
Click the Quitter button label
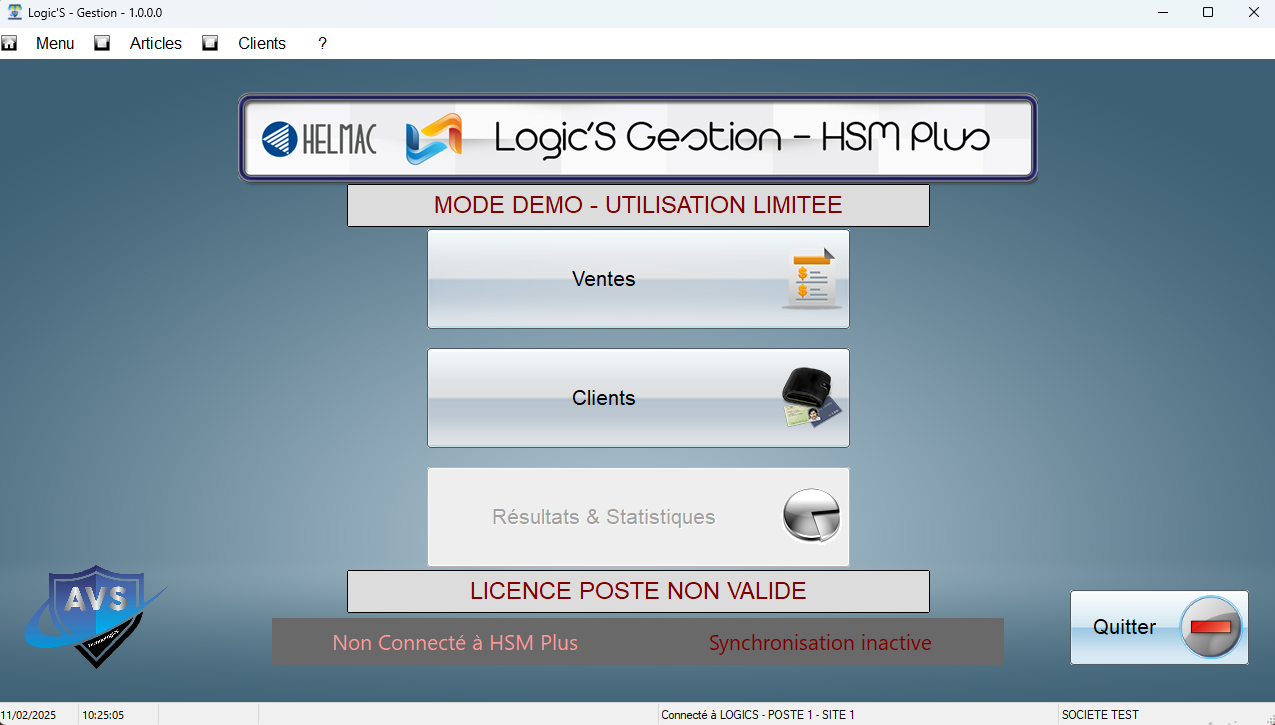1124,627
